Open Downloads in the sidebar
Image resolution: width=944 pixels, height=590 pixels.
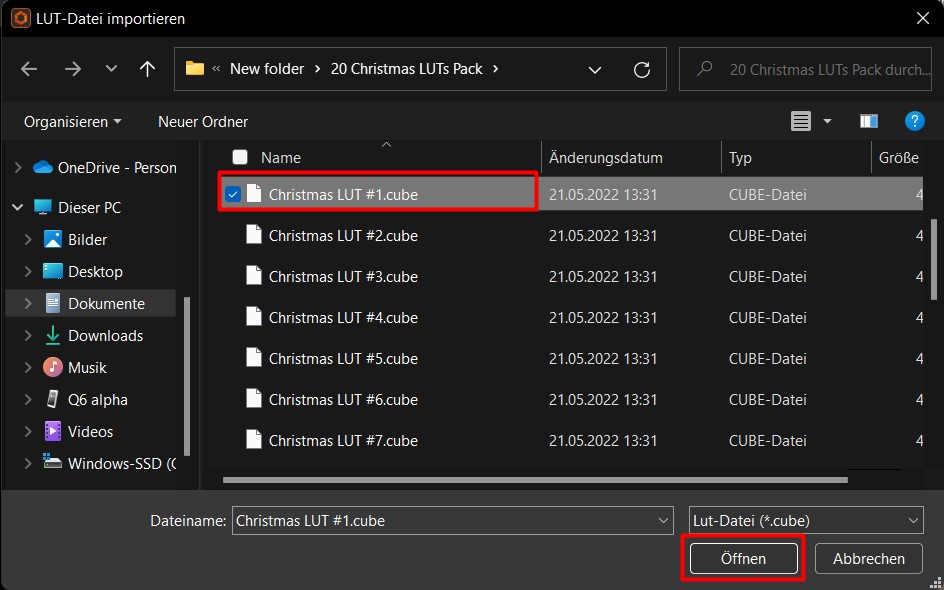point(94,335)
